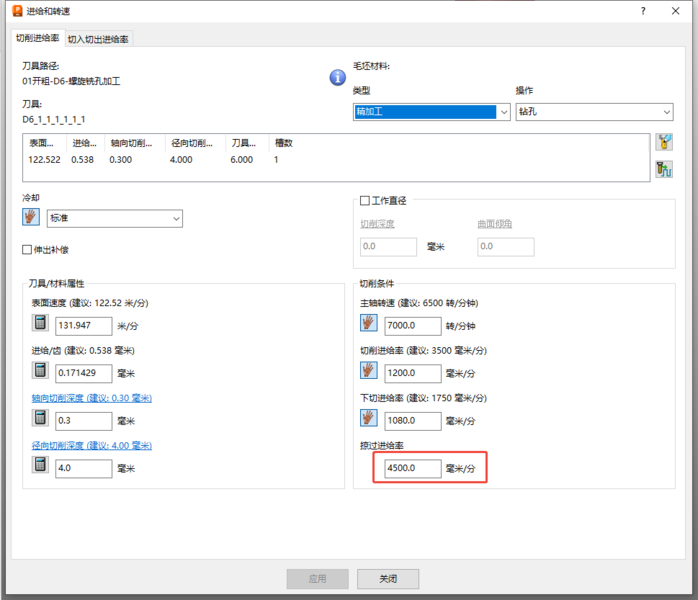The width and height of the screenshot is (698, 600).
Task: Click the blue info icon near stock material
Action: (x=338, y=77)
